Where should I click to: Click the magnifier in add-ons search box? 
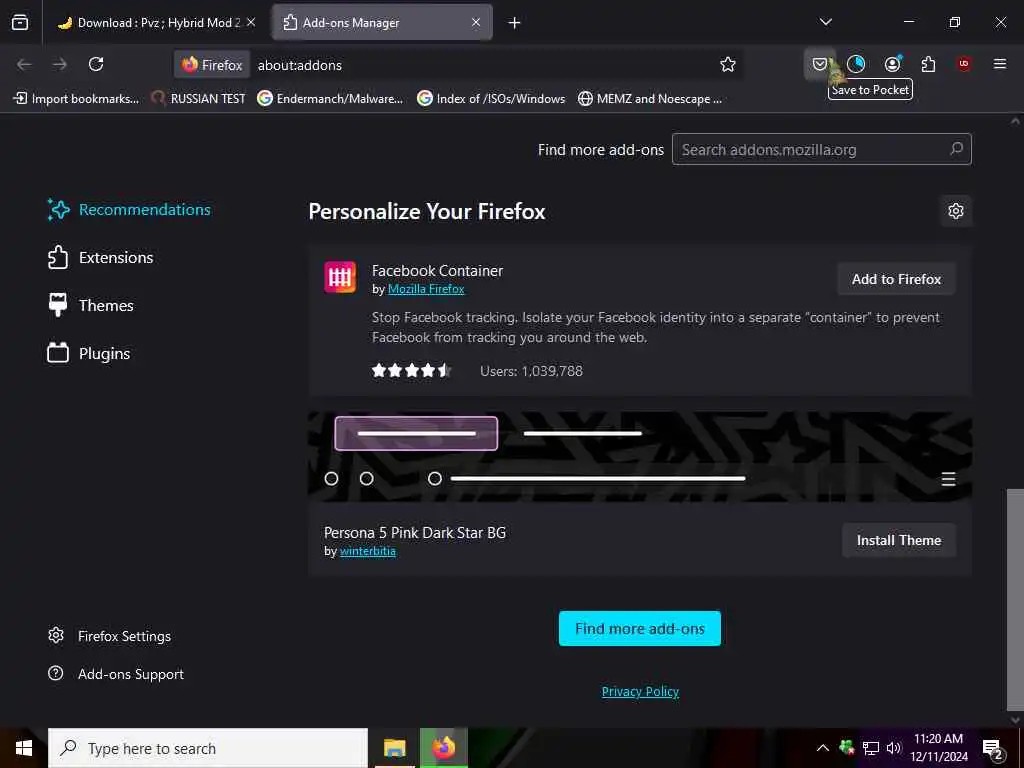956,149
